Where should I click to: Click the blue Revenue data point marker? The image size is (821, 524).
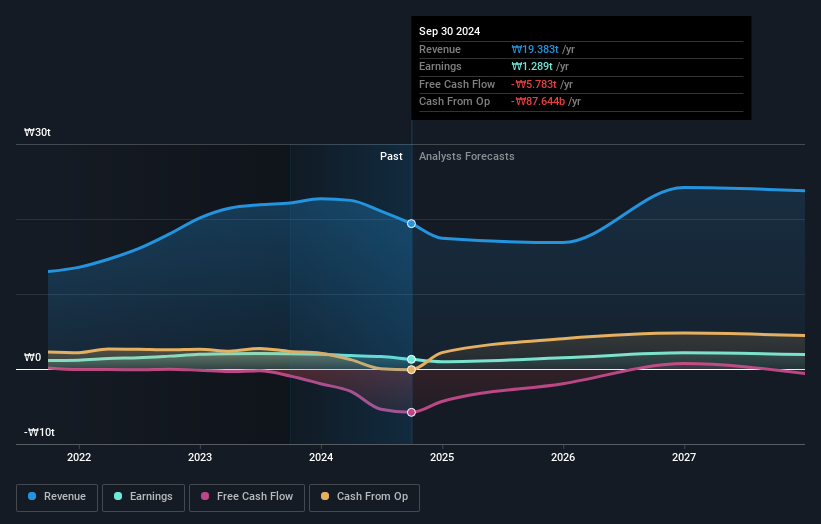pos(412,224)
